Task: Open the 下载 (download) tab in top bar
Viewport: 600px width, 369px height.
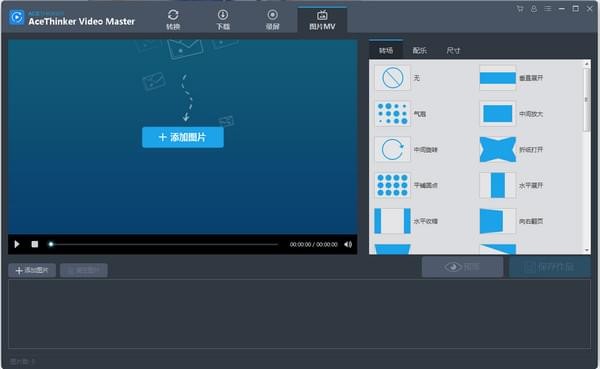Action: [x=223, y=20]
